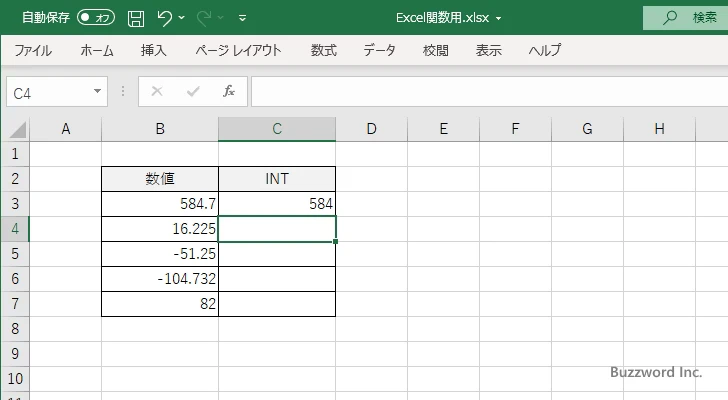Select row 4 header

tap(14, 229)
